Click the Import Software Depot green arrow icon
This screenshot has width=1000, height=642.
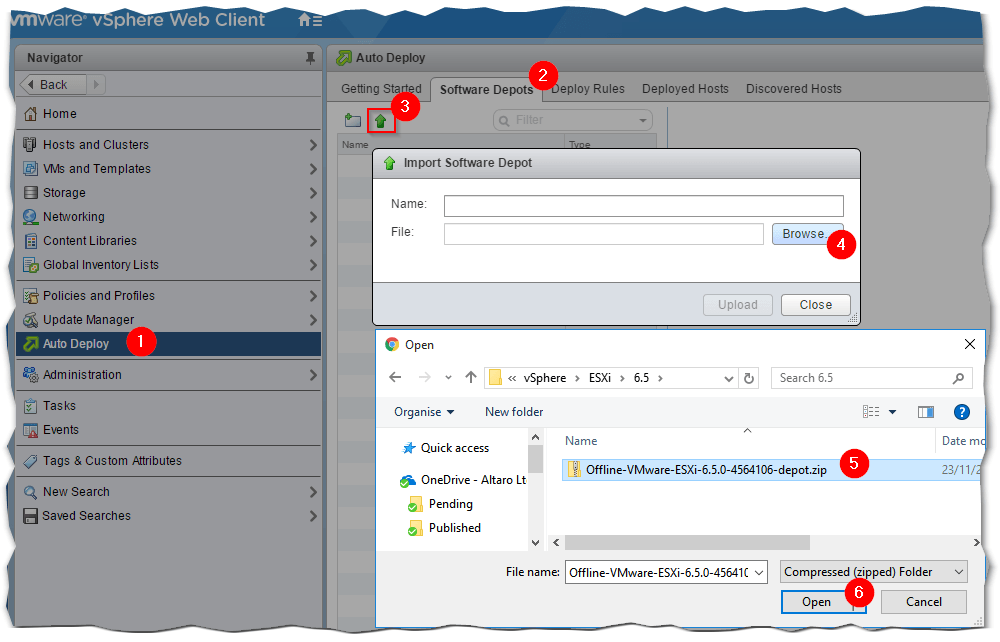(381, 120)
